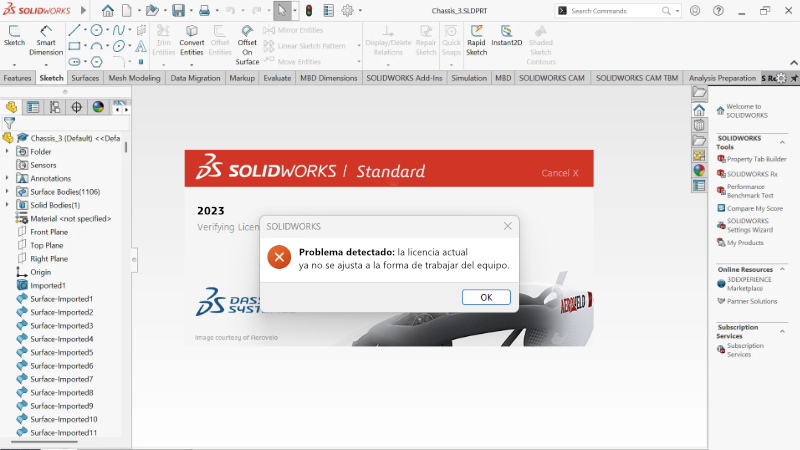This screenshot has width=800, height=450.
Task: Click the Rebuild traffic light icon
Action: [x=309, y=10]
